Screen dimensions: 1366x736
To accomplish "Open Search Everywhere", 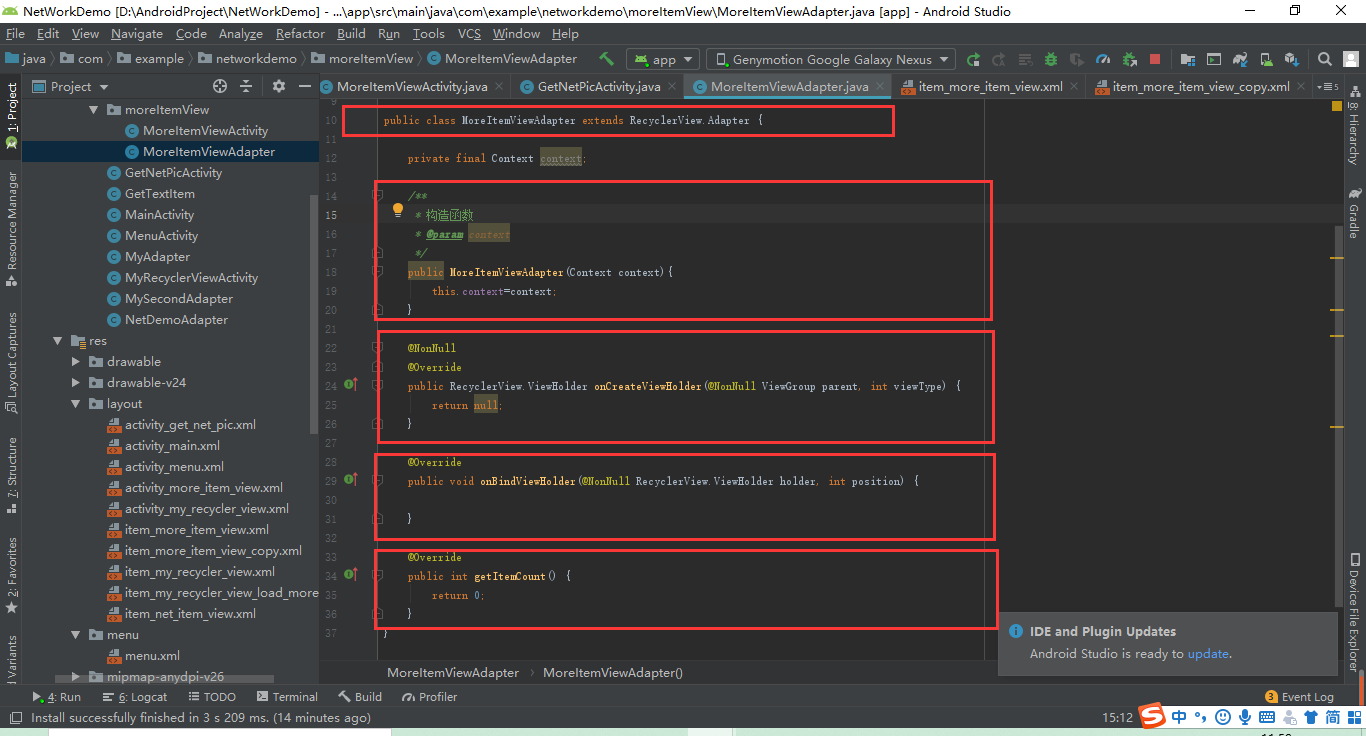I will point(1324,59).
